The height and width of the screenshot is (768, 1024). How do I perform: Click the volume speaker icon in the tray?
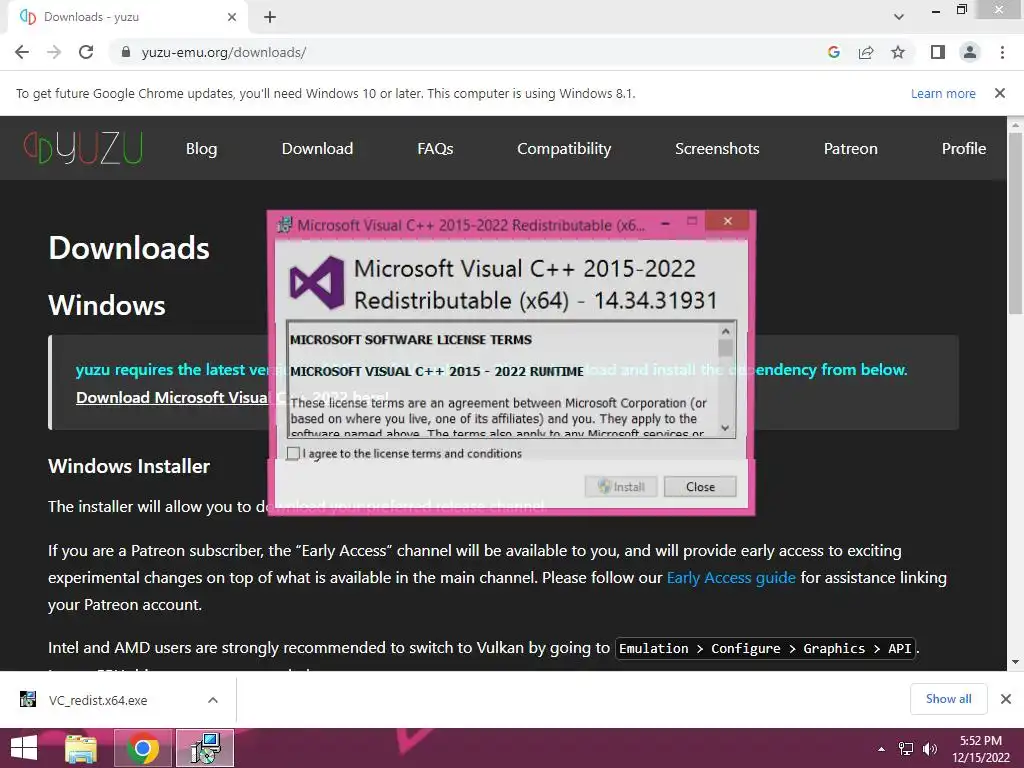pos(929,749)
